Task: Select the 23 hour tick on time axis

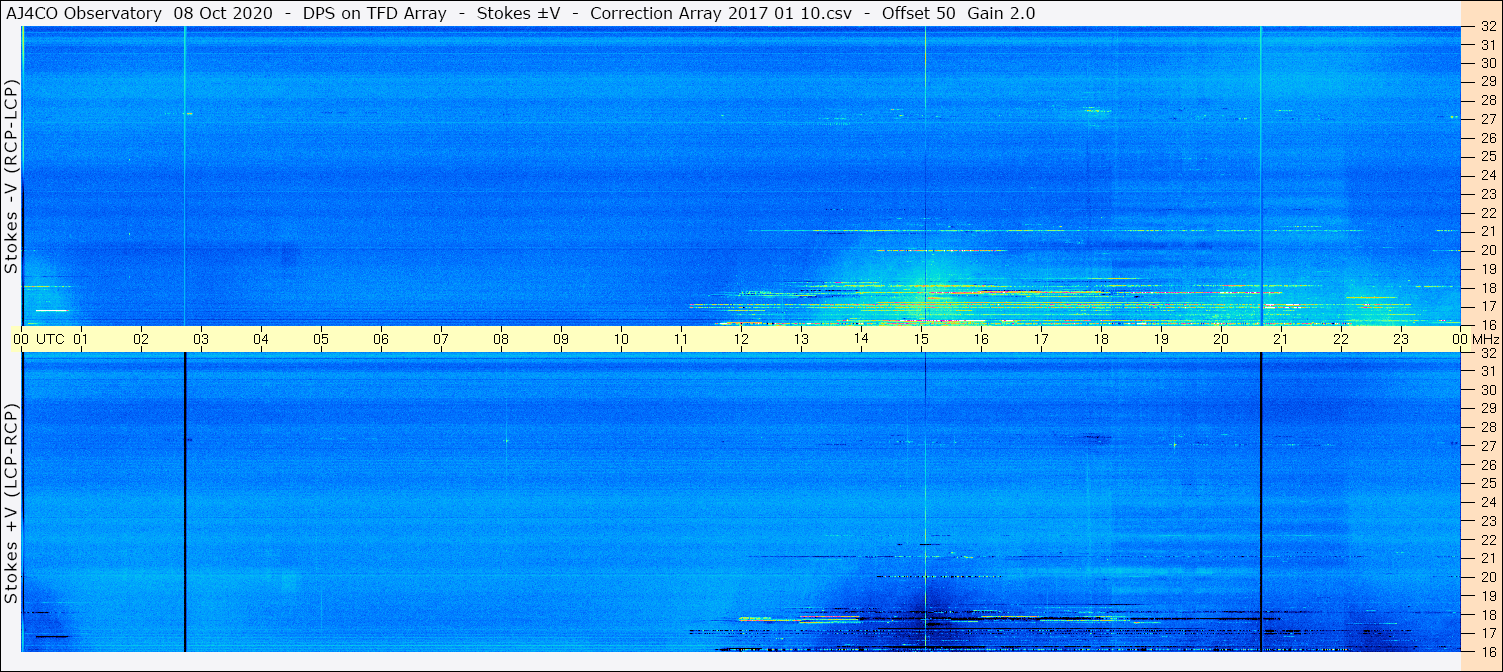Action: [1401, 339]
